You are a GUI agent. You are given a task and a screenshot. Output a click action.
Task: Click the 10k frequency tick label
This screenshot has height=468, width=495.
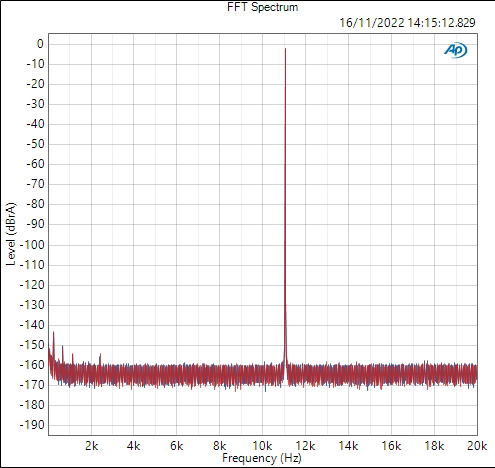262,446
